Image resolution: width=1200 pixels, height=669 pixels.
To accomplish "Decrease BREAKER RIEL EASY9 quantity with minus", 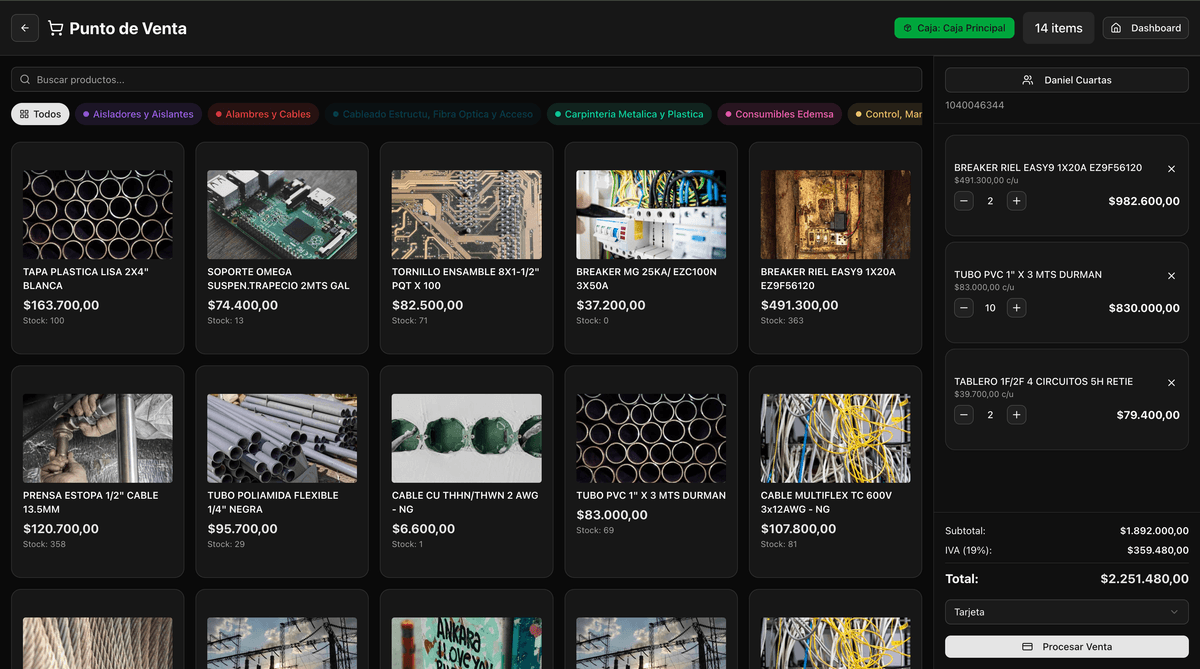I will [x=964, y=201].
